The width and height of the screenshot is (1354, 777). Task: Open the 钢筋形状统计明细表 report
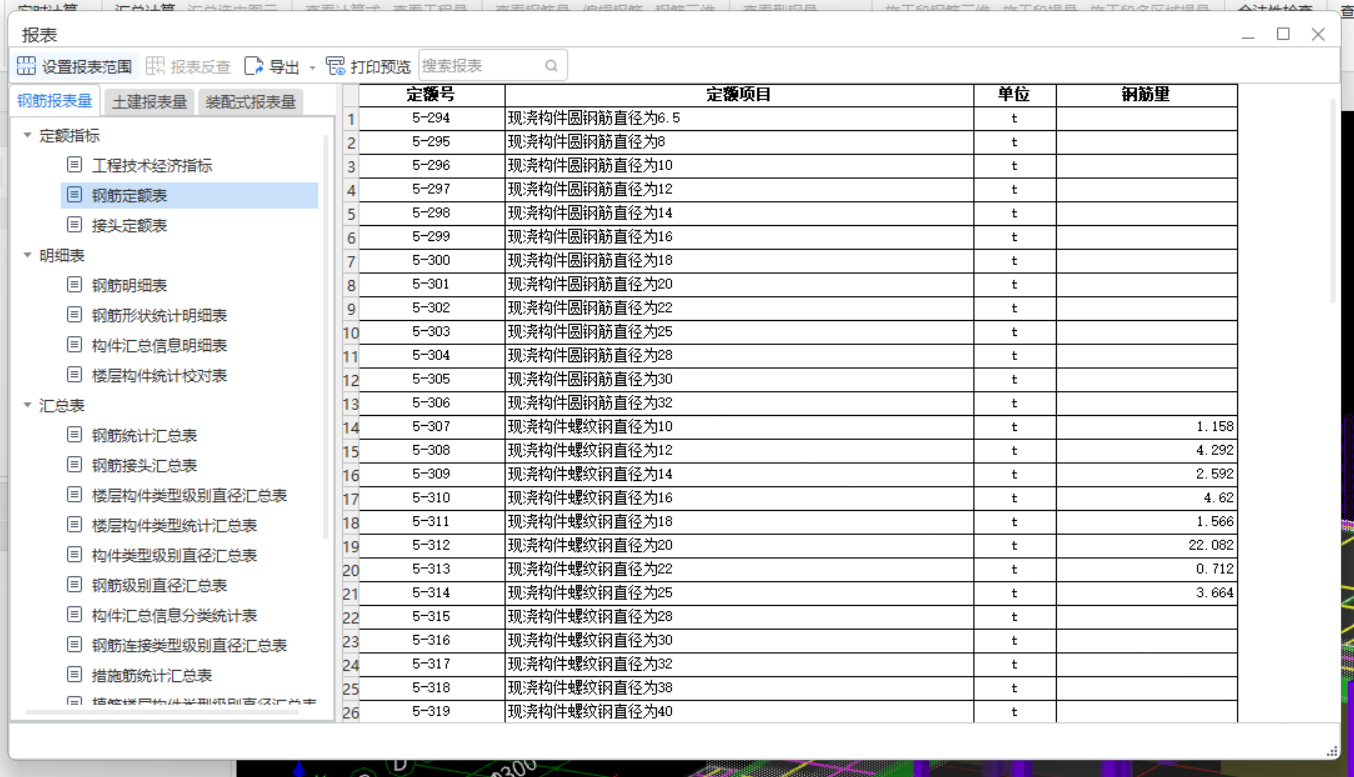(x=160, y=316)
